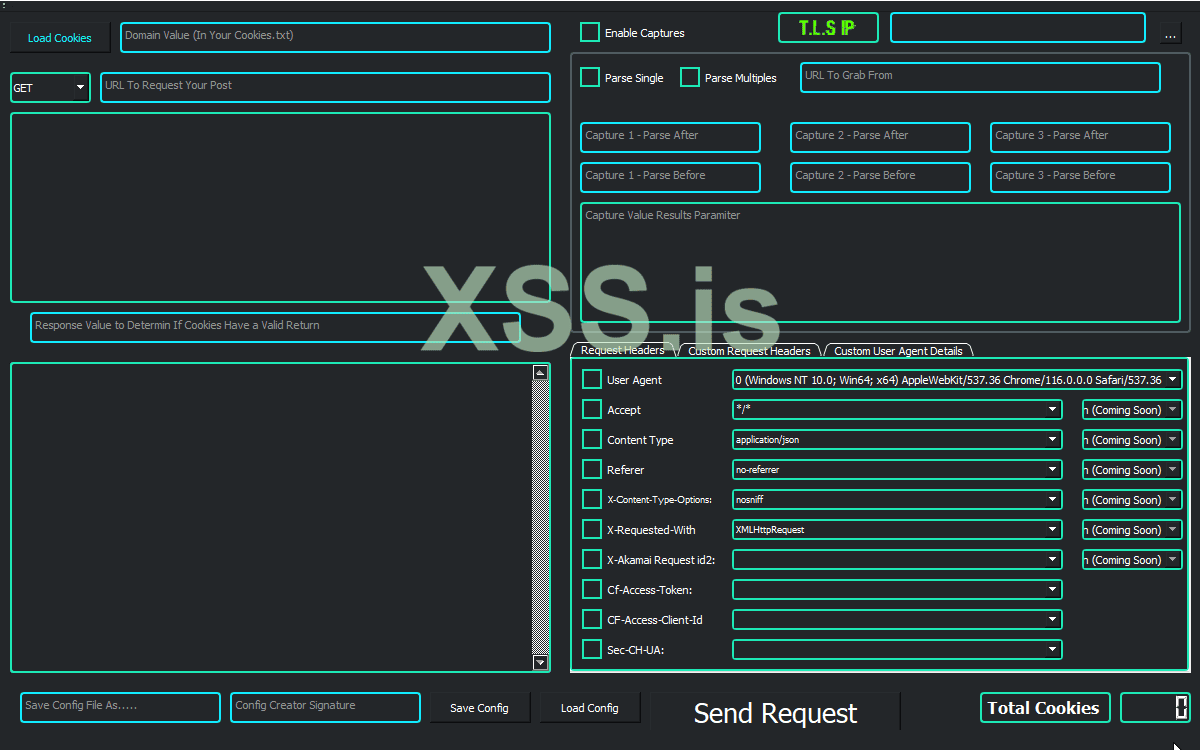
Task: Enable the CF-Access-Client-Id checkbox
Action: 592,619
